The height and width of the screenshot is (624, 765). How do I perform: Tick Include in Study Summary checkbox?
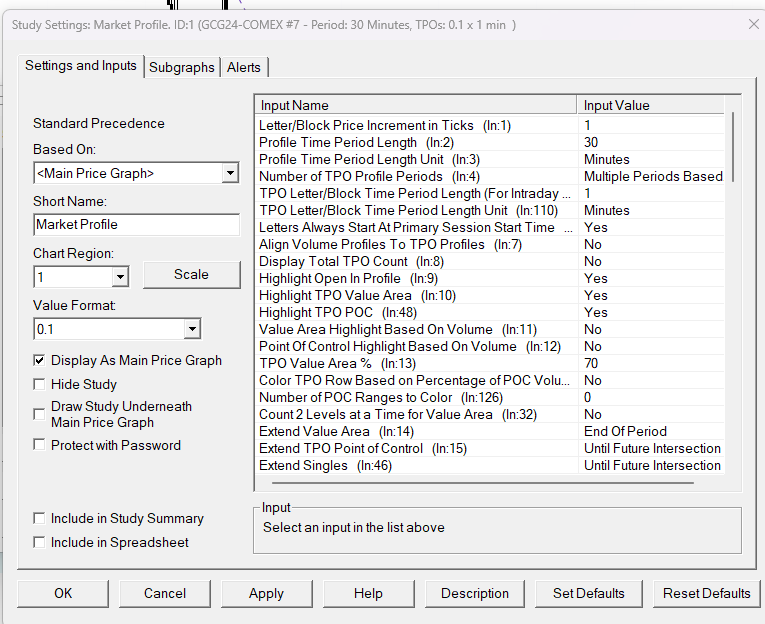40,518
